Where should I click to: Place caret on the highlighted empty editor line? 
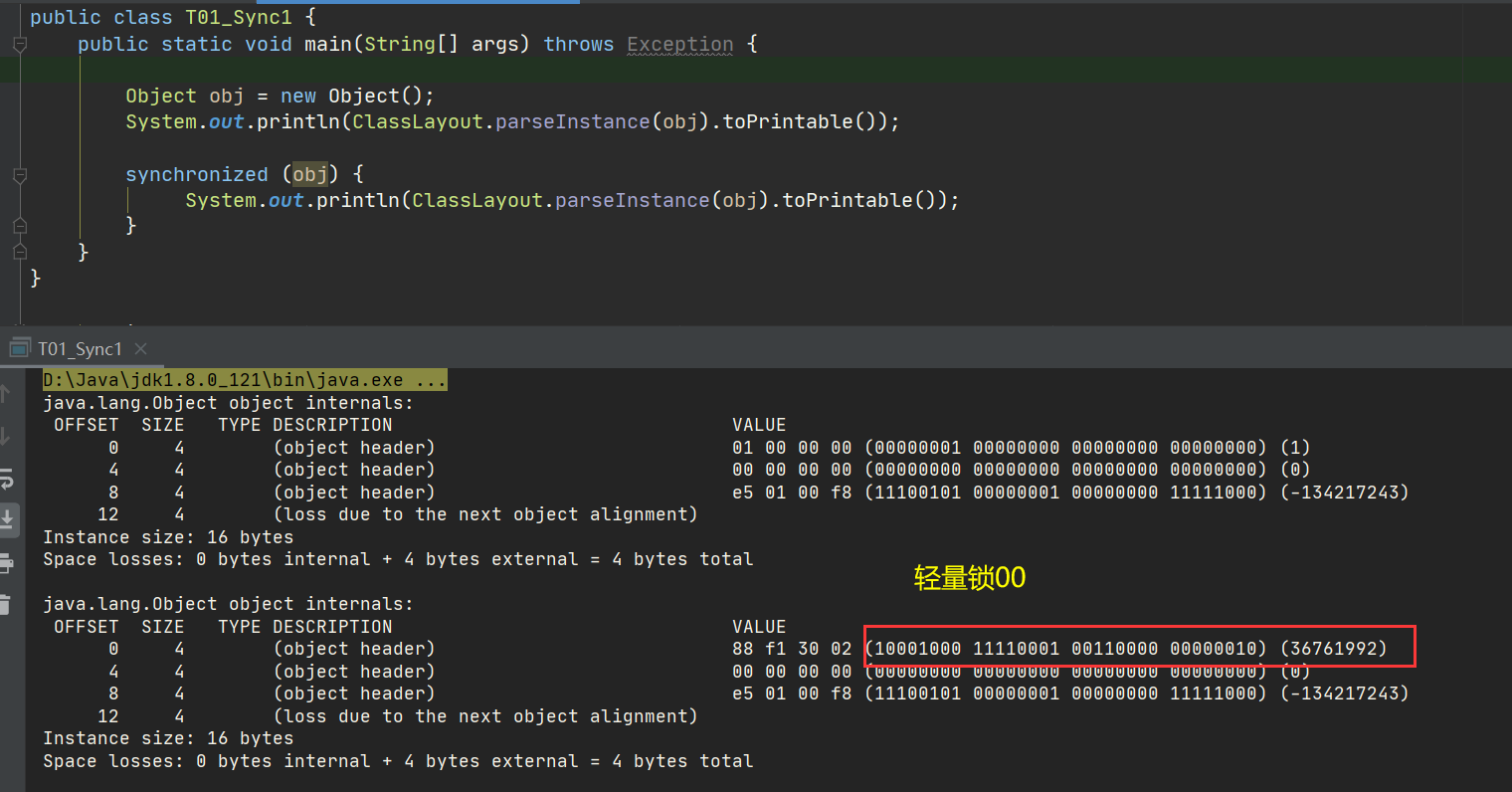tap(756, 71)
